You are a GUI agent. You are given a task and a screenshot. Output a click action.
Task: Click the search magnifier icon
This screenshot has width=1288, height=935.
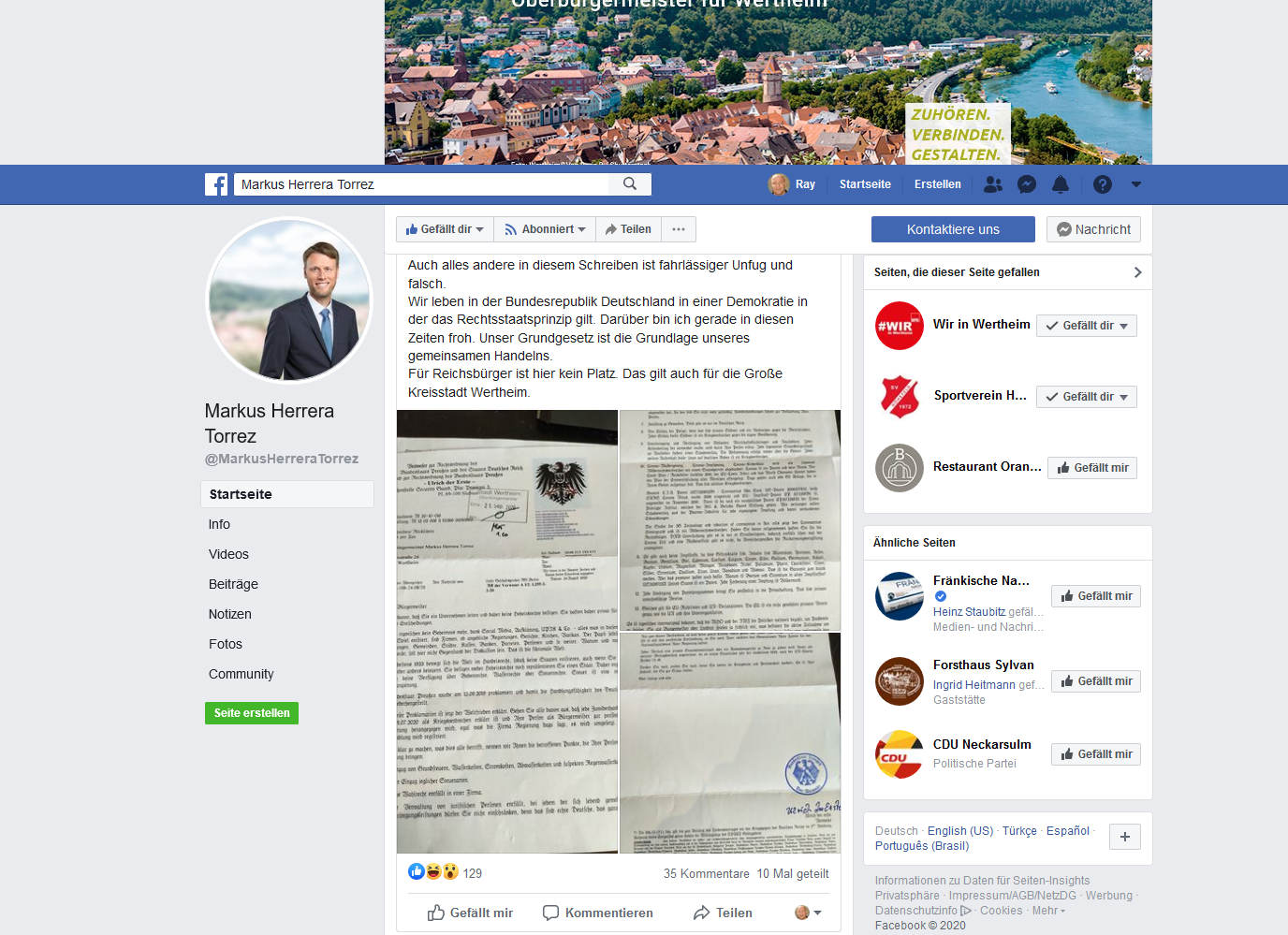630,184
